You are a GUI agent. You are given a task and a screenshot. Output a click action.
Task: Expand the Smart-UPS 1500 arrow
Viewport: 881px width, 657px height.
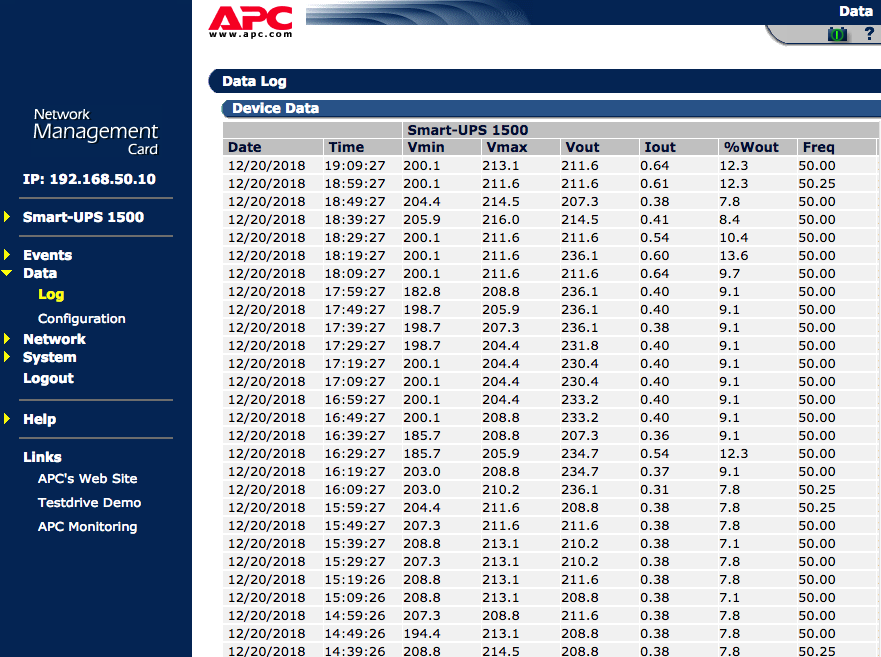point(7,217)
